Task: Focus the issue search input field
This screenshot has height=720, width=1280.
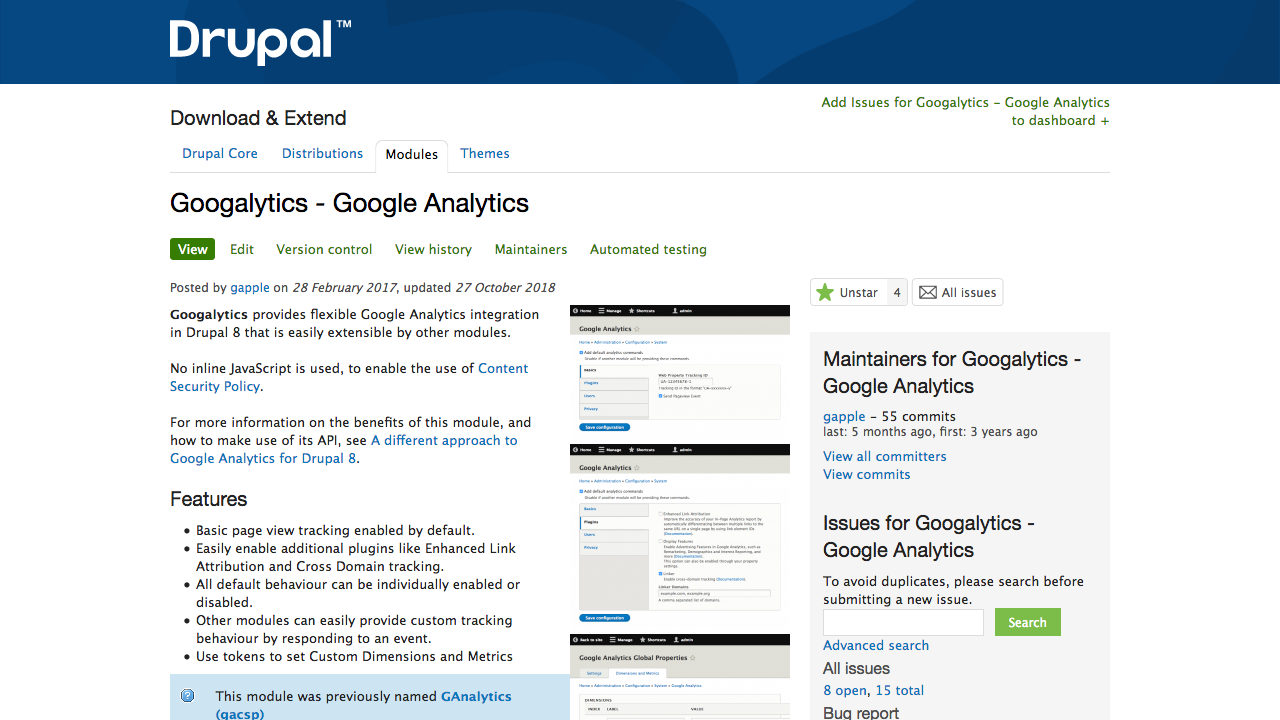Action: click(904, 622)
